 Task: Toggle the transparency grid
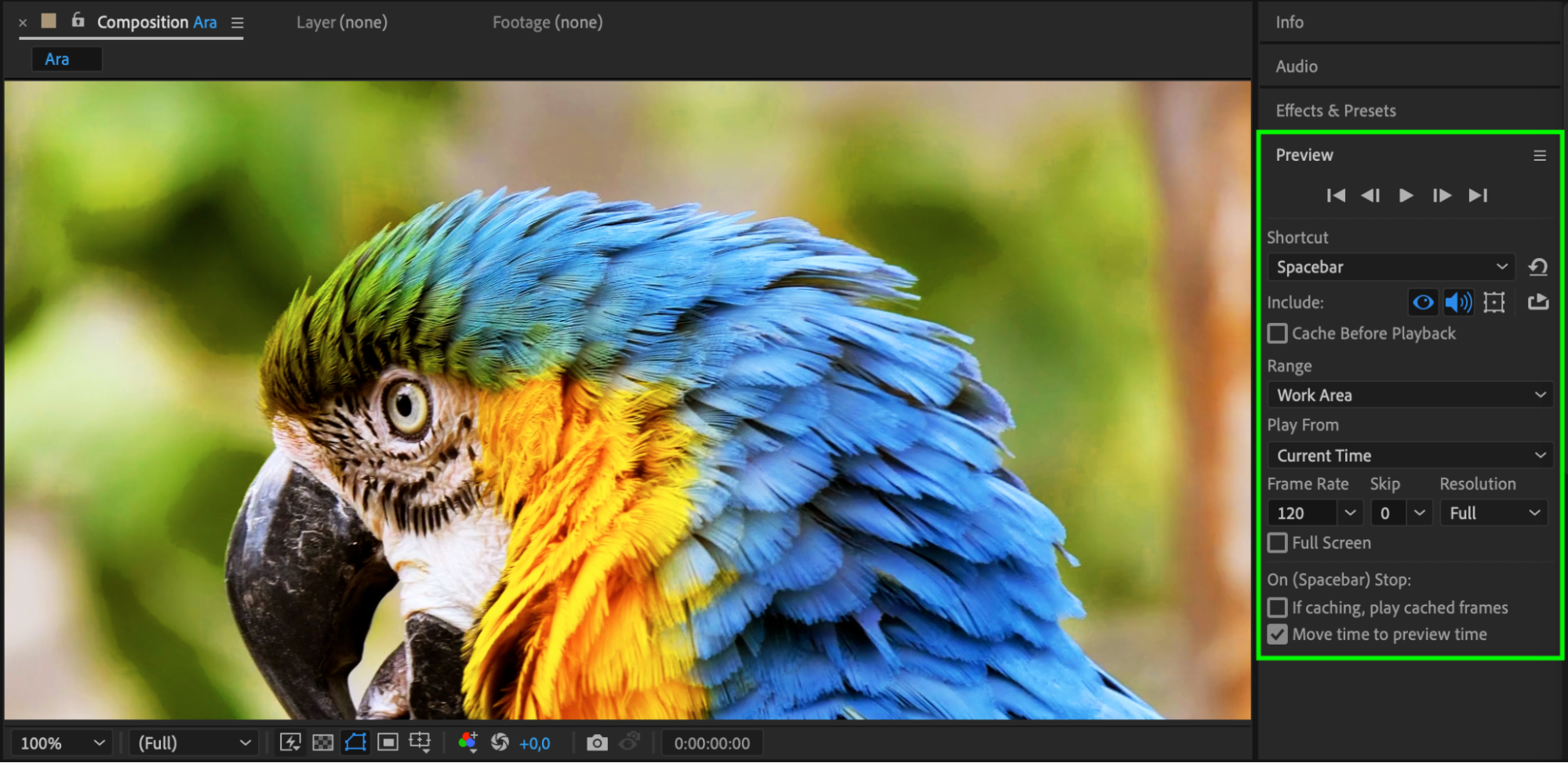pyautogui.click(x=322, y=743)
